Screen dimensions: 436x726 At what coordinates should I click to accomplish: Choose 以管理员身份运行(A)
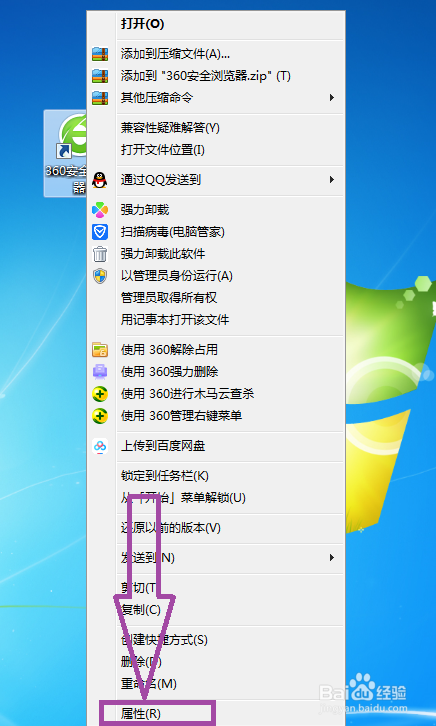click(177, 276)
